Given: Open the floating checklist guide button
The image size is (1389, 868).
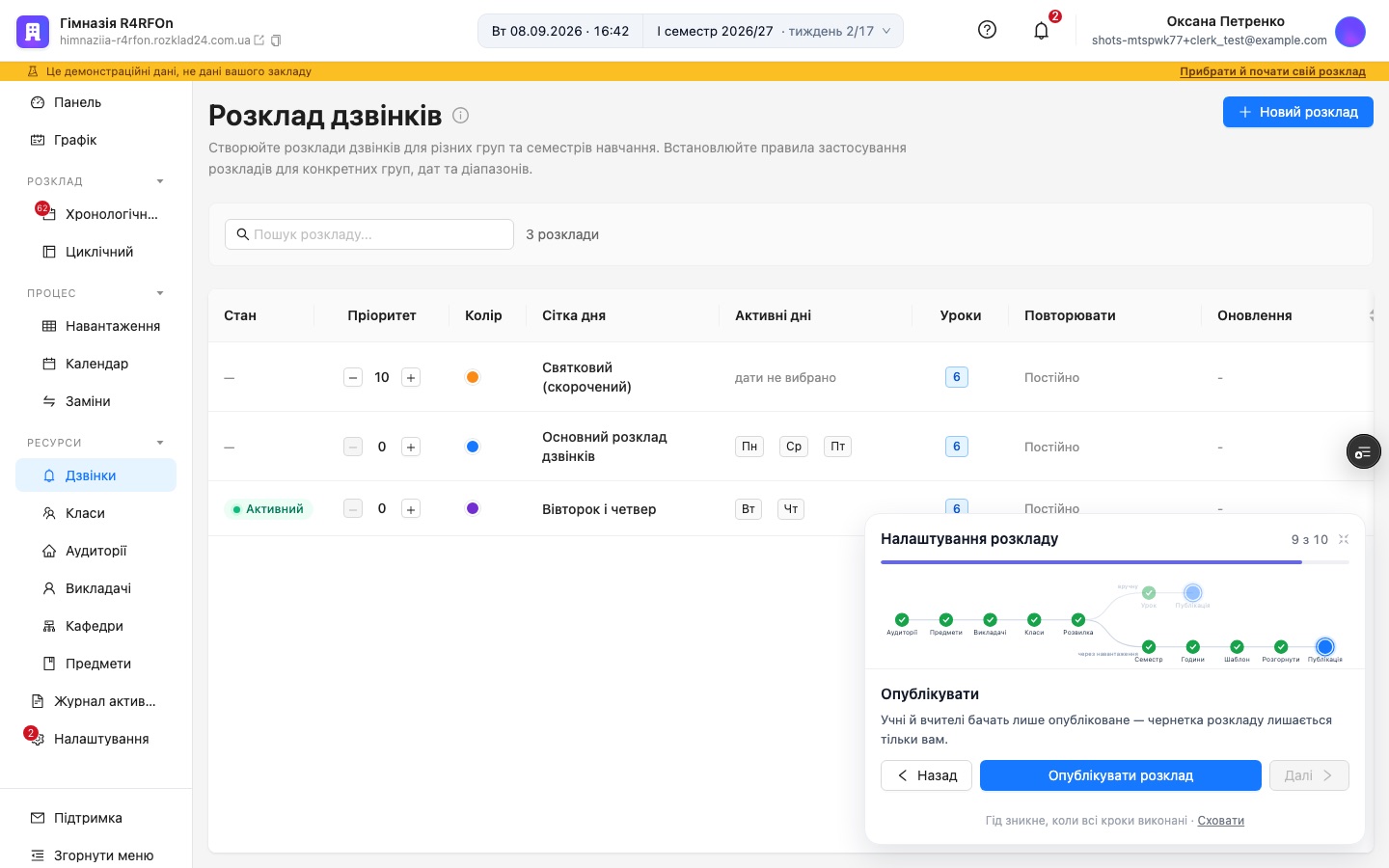Looking at the screenshot, I should pyautogui.click(x=1363, y=451).
